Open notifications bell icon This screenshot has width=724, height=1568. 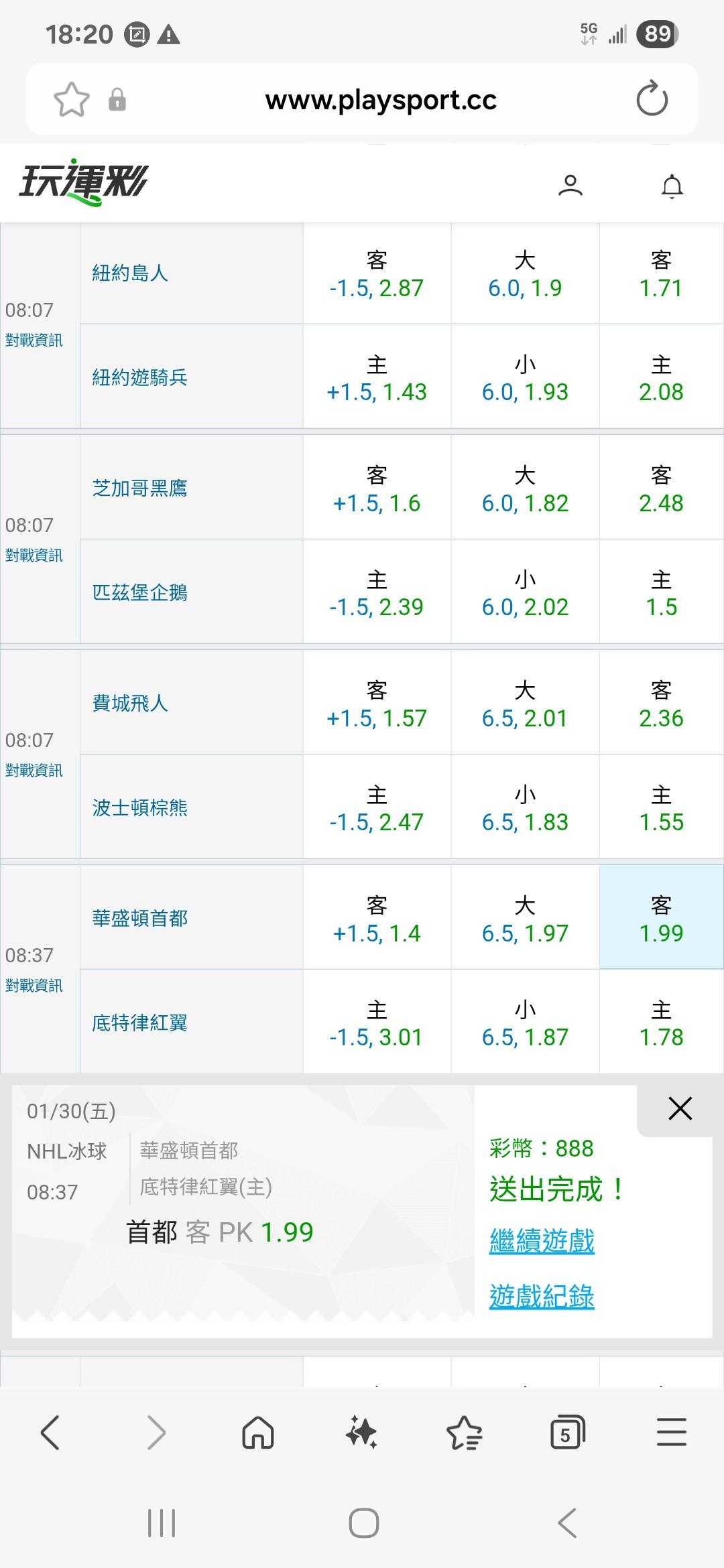(672, 186)
